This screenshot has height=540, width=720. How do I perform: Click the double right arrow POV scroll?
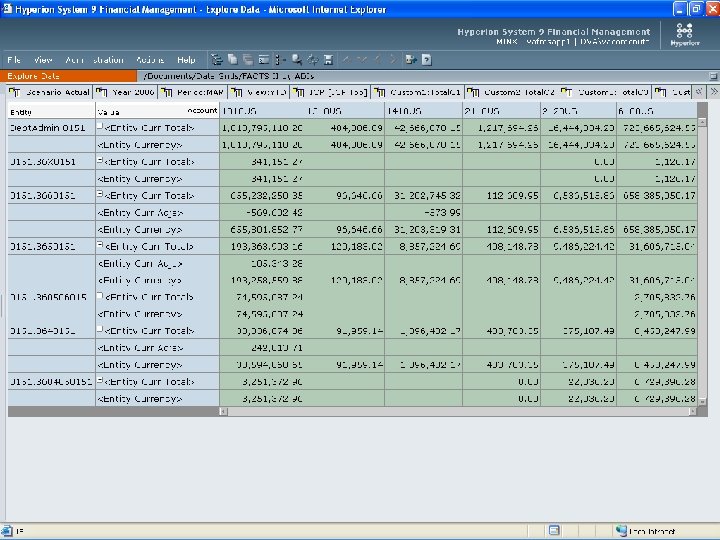point(713,92)
